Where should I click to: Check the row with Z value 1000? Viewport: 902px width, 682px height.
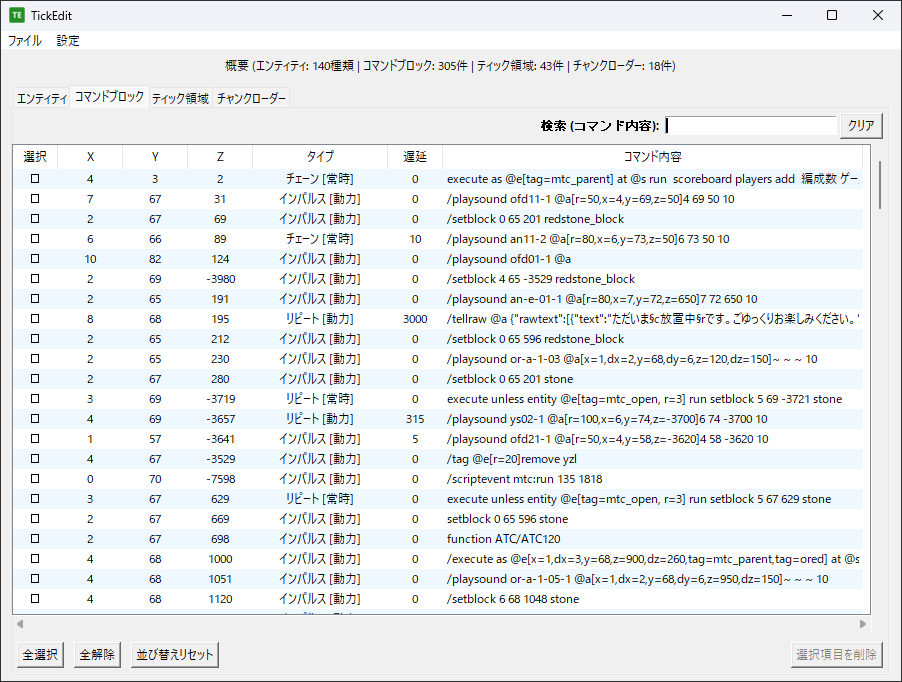coord(35,558)
